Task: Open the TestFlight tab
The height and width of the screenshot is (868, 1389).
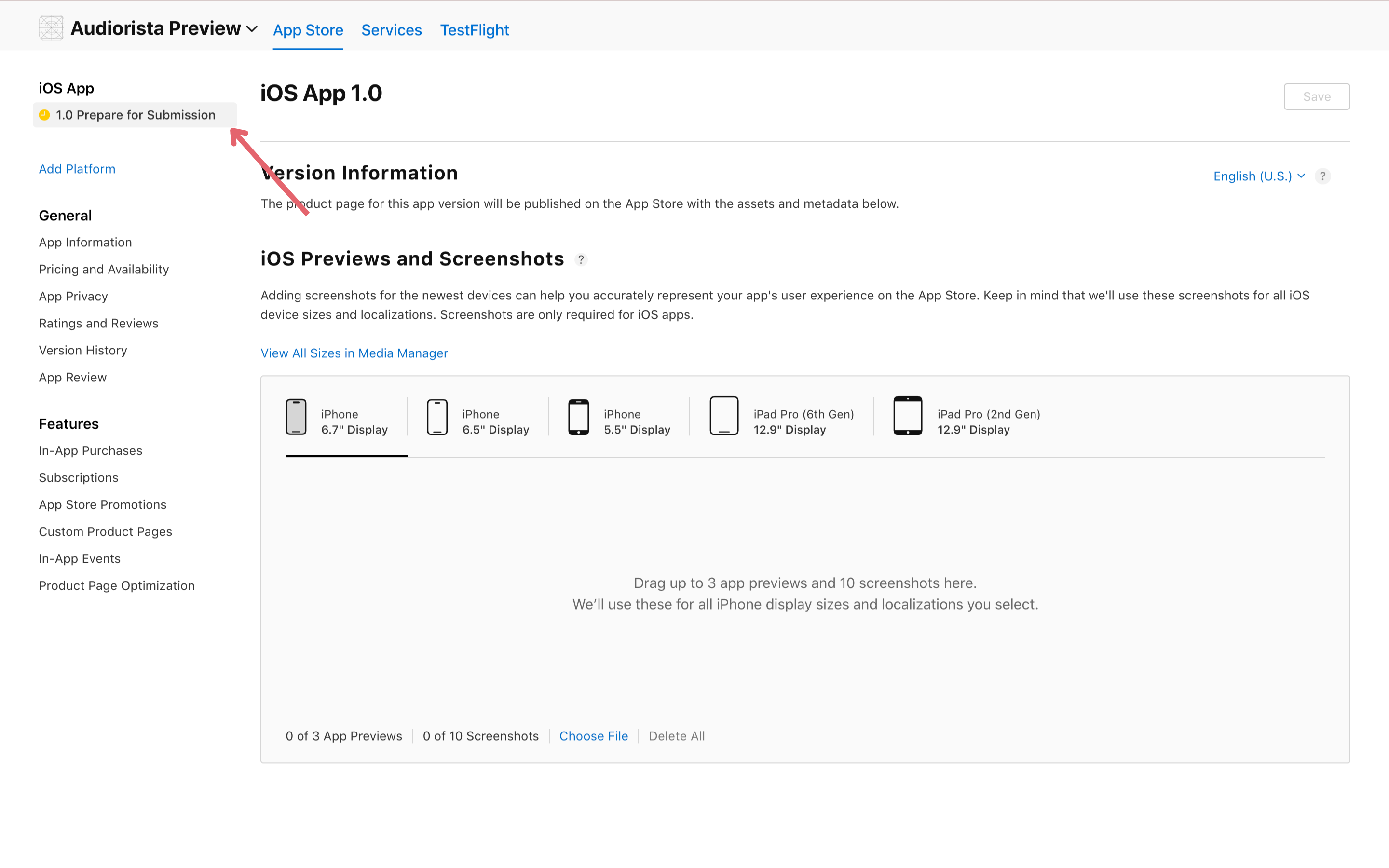Action: pyautogui.click(x=475, y=30)
